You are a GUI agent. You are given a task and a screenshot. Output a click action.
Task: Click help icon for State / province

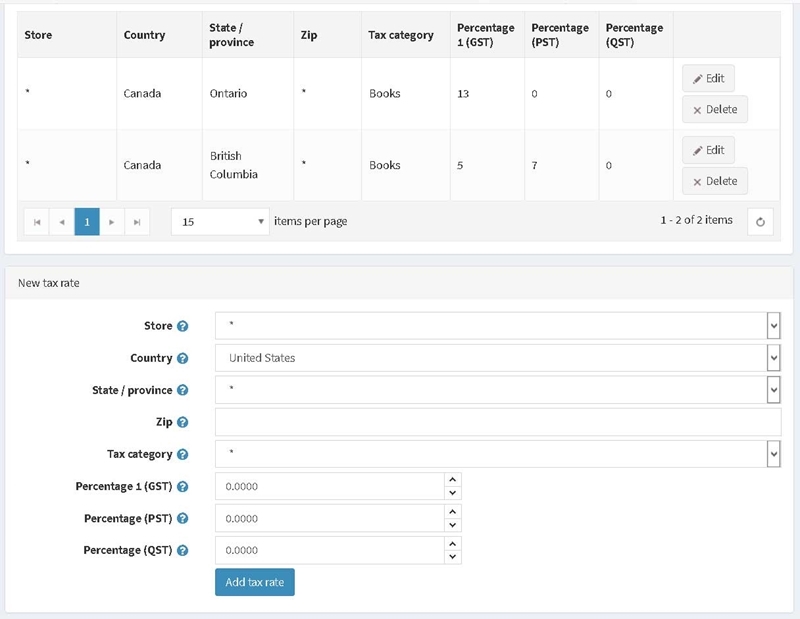pos(182,390)
